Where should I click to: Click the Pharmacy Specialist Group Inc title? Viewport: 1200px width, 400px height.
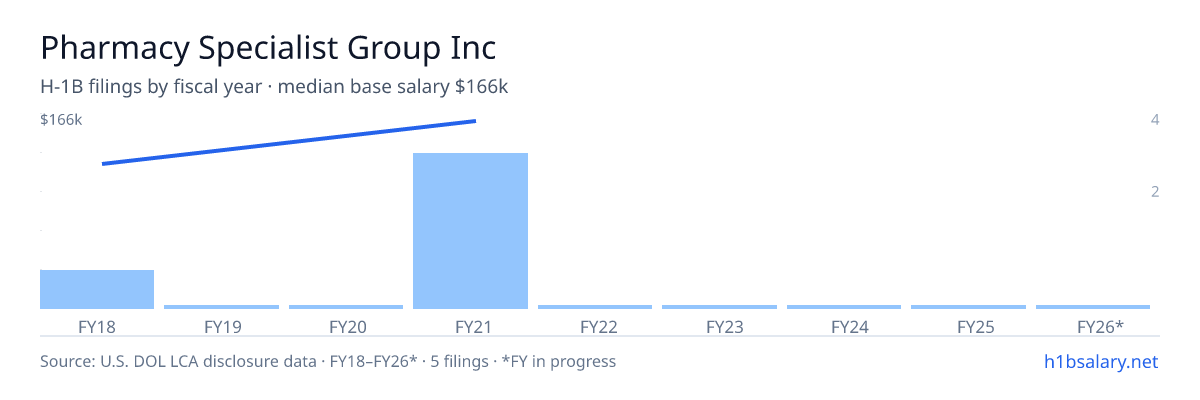268,48
